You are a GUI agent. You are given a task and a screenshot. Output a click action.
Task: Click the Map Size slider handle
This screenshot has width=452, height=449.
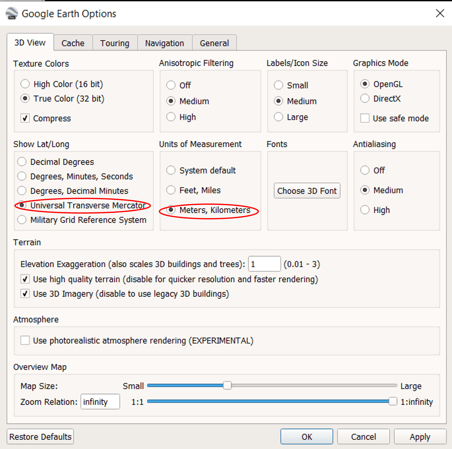click(227, 386)
